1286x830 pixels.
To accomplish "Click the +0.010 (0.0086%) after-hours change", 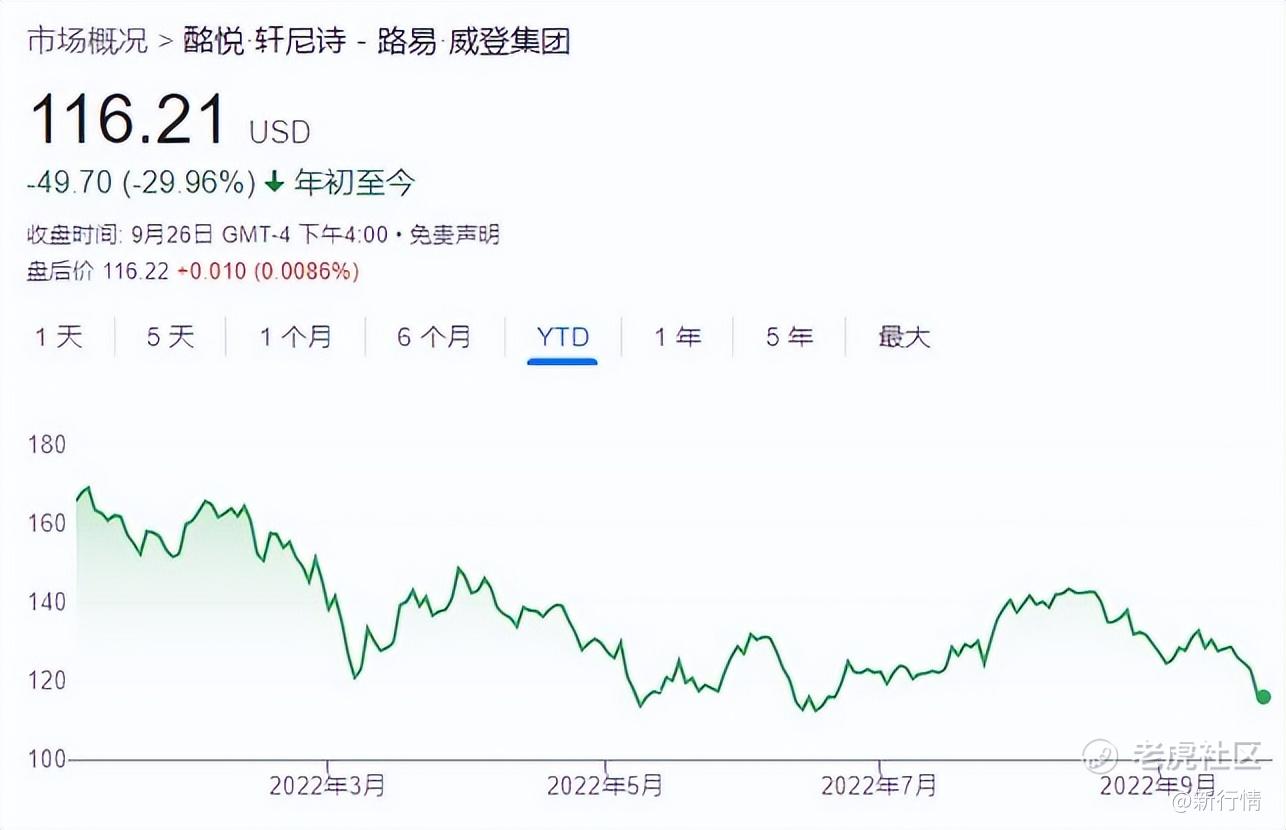I will pyautogui.click(x=267, y=271).
